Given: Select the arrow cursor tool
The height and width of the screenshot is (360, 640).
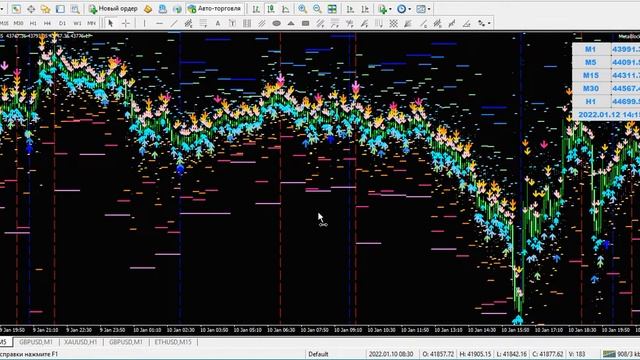Looking at the screenshot, I should tap(110, 23).
